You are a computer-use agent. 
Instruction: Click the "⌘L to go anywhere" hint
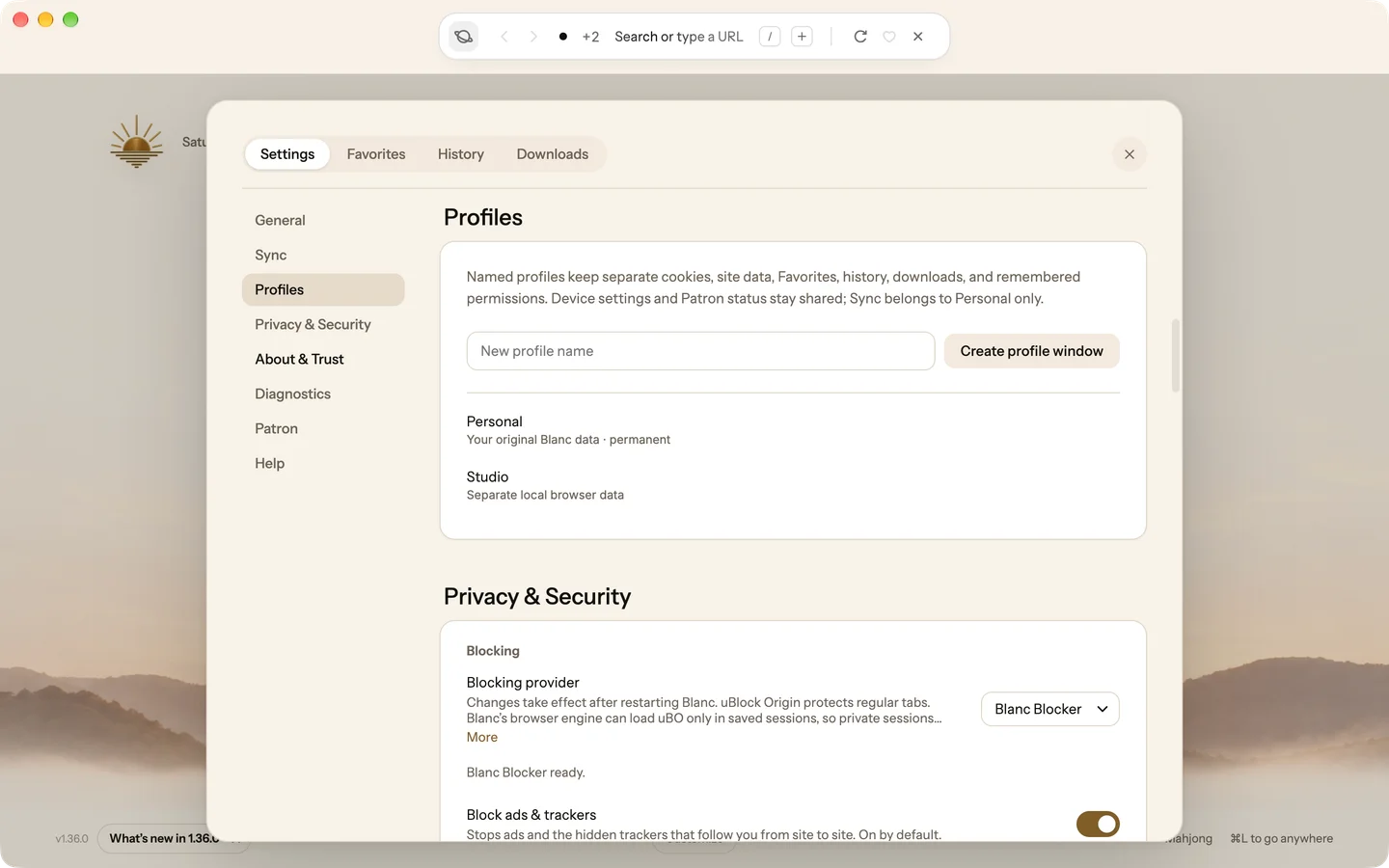(1281, 839)
